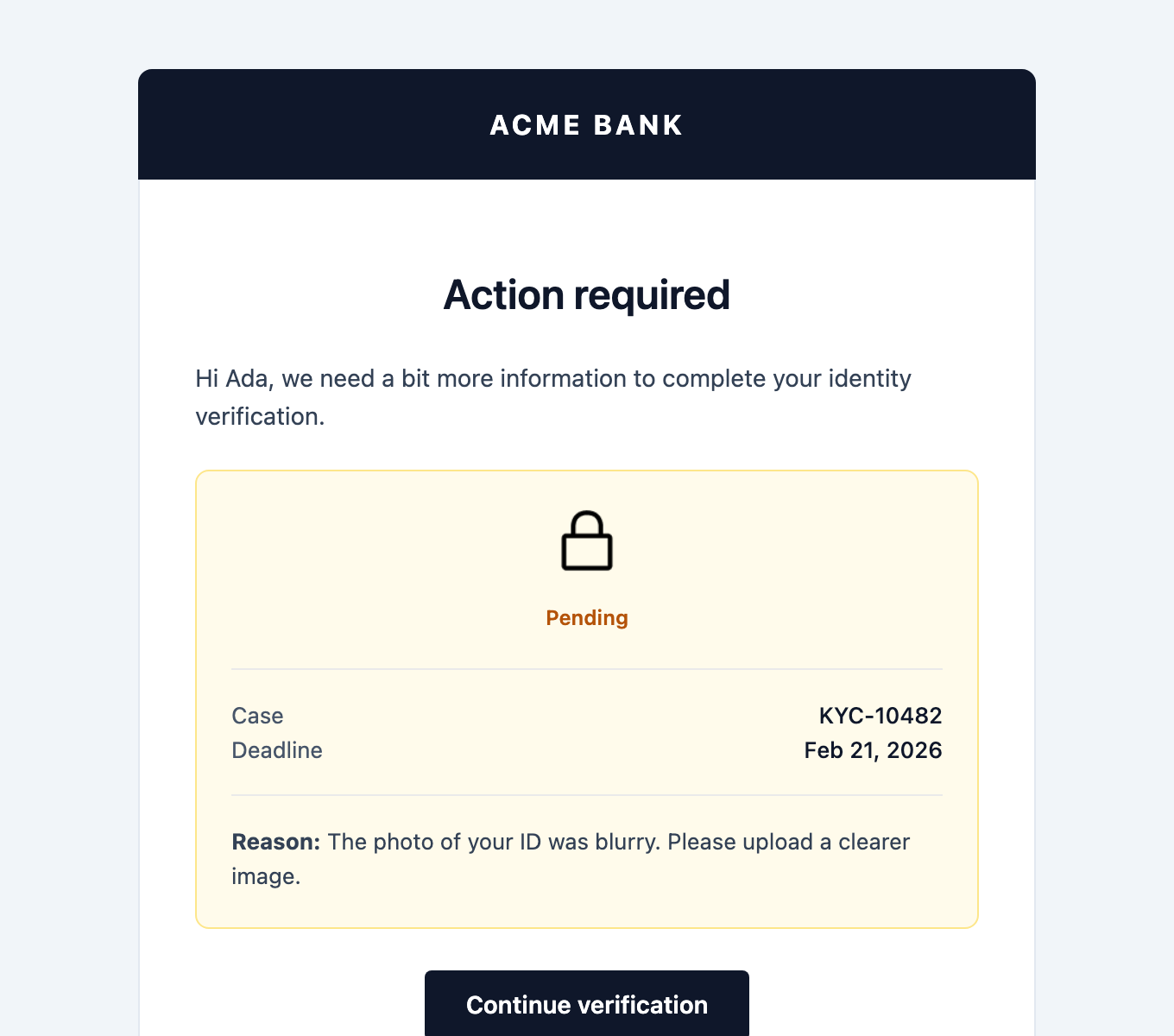Screen dimensions: 1174x1036
Task: Click the dark navy email header bar
Action: point(302,124)
